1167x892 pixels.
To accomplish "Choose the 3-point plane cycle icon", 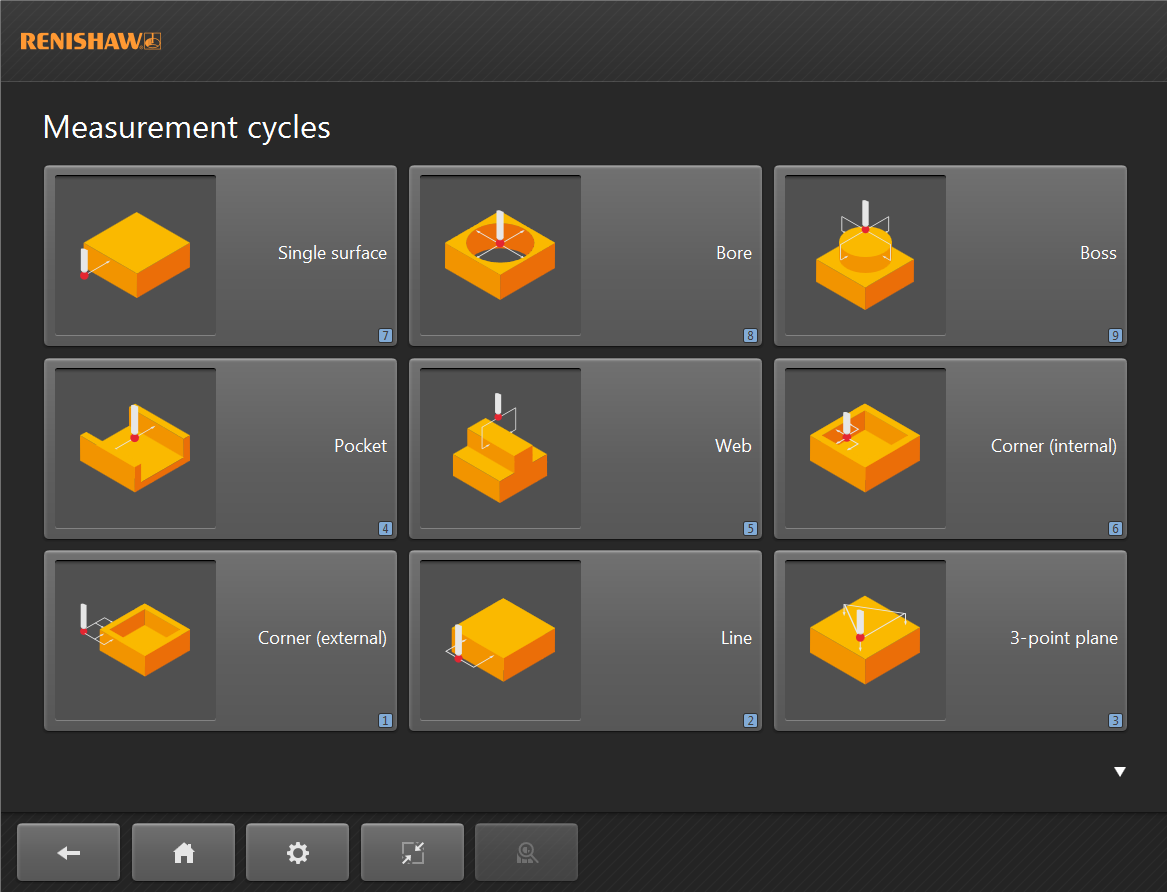I will 865,640.
